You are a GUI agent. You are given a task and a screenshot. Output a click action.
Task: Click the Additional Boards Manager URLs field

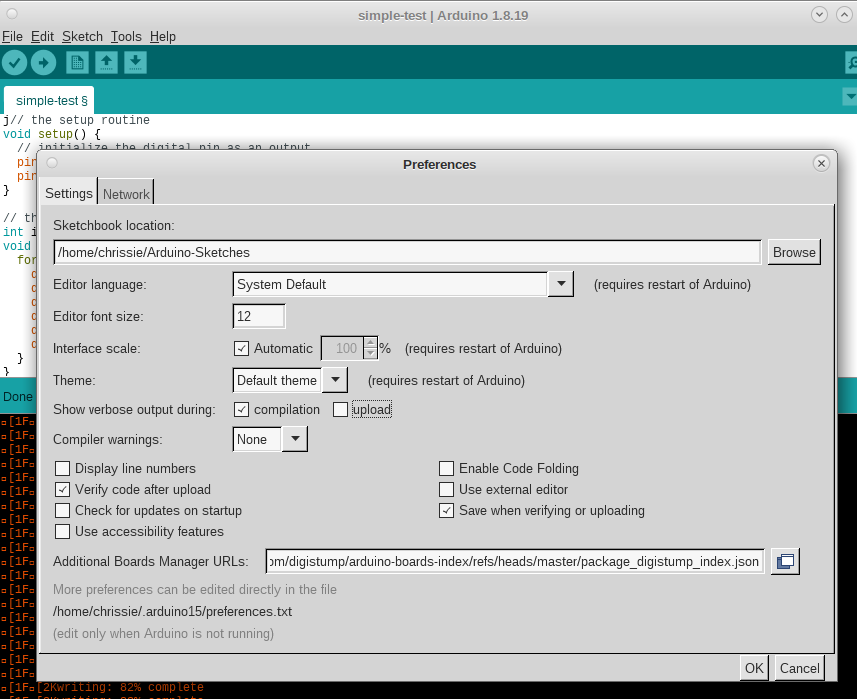pos(515,561)
